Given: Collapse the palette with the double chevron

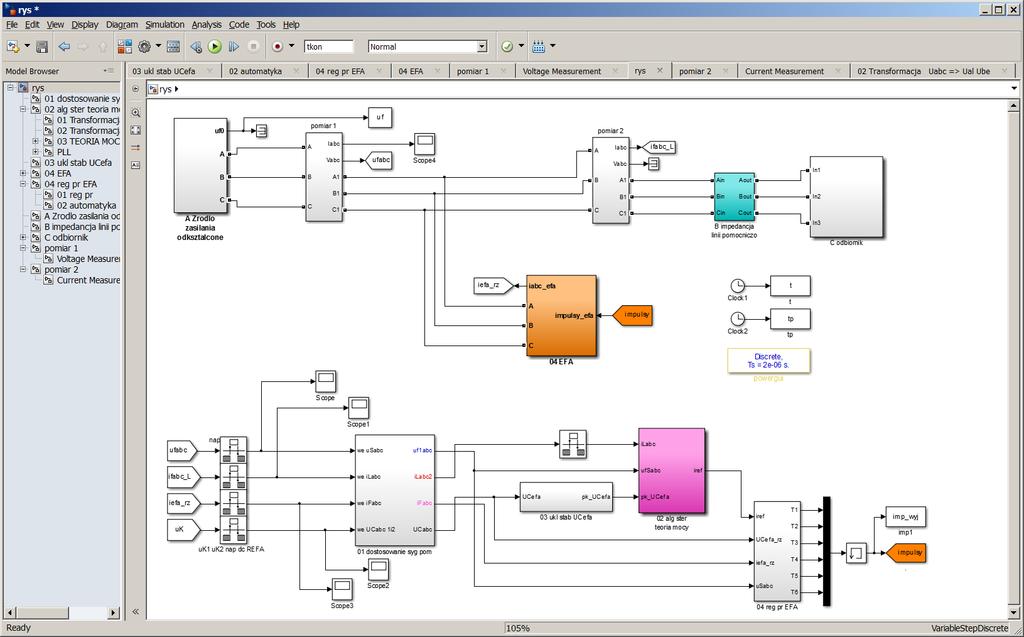Looking at the screenshot, I should [135, 612].
